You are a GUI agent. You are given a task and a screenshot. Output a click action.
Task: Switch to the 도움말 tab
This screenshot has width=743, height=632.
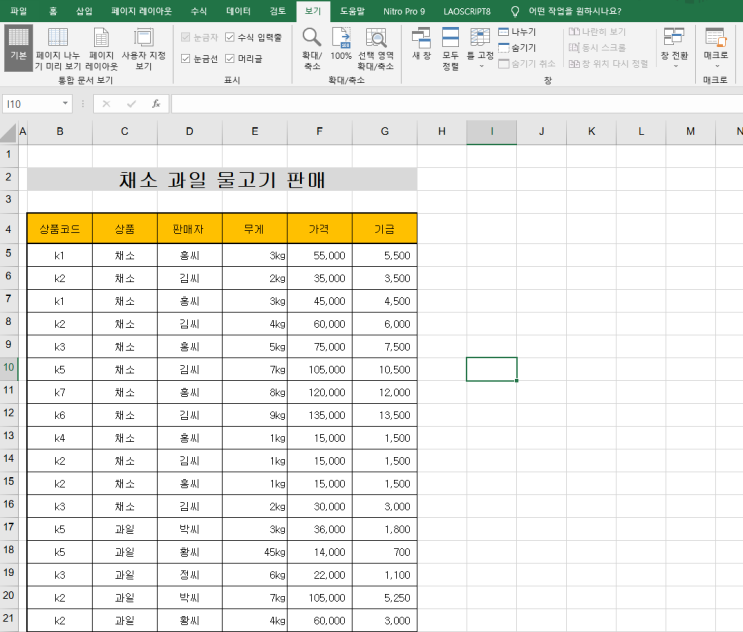pyautogui.click(x=352, y=11)
